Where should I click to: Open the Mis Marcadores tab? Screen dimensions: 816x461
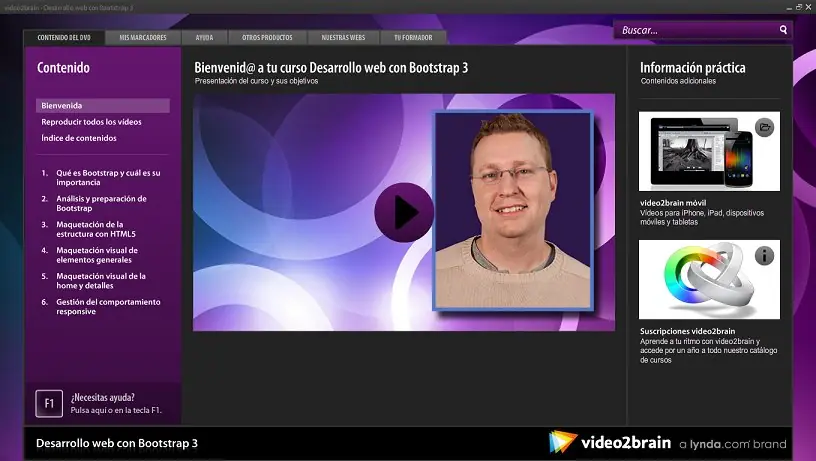(x=143, y=37)
